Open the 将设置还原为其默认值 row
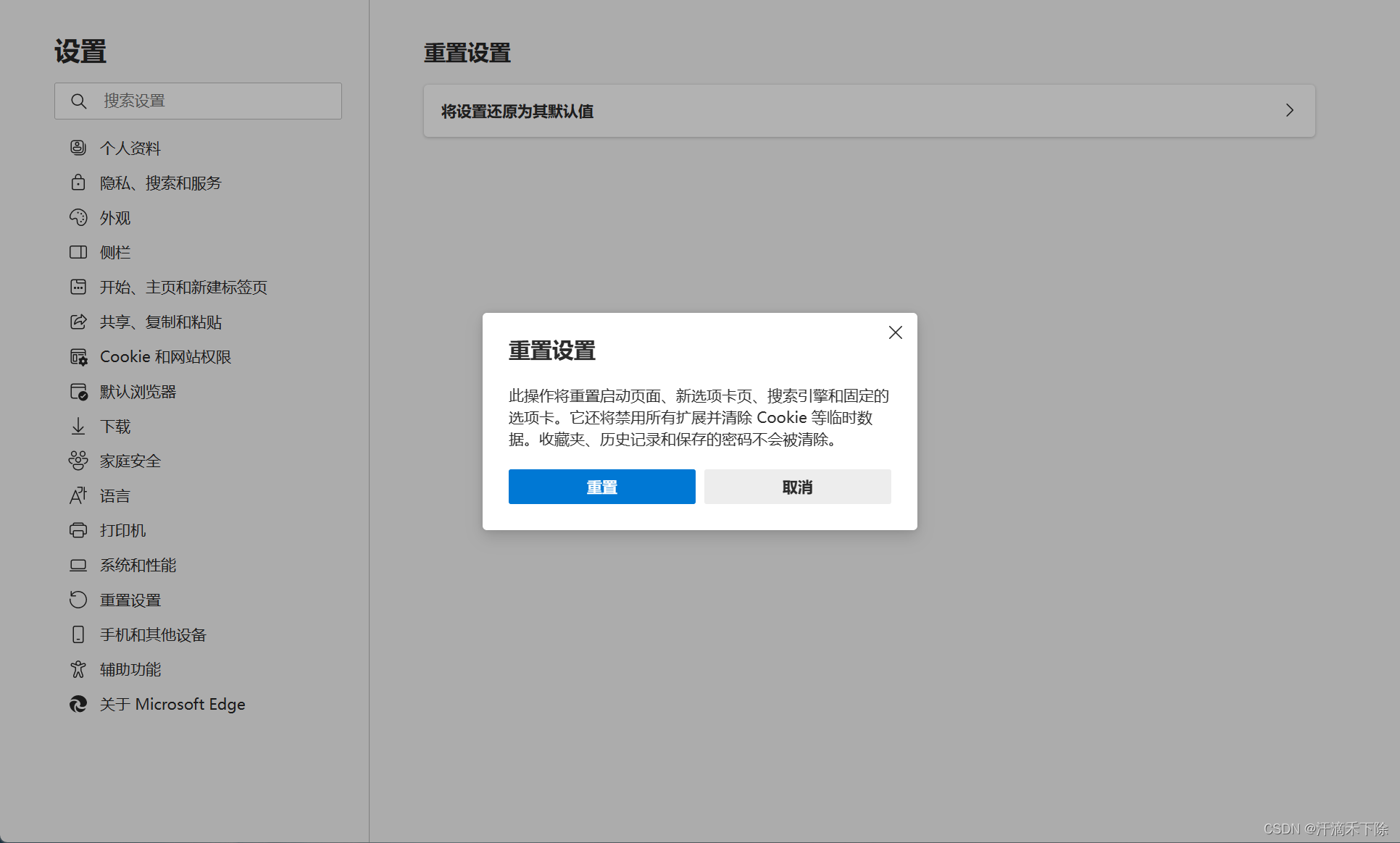 [x=868, y=111]
